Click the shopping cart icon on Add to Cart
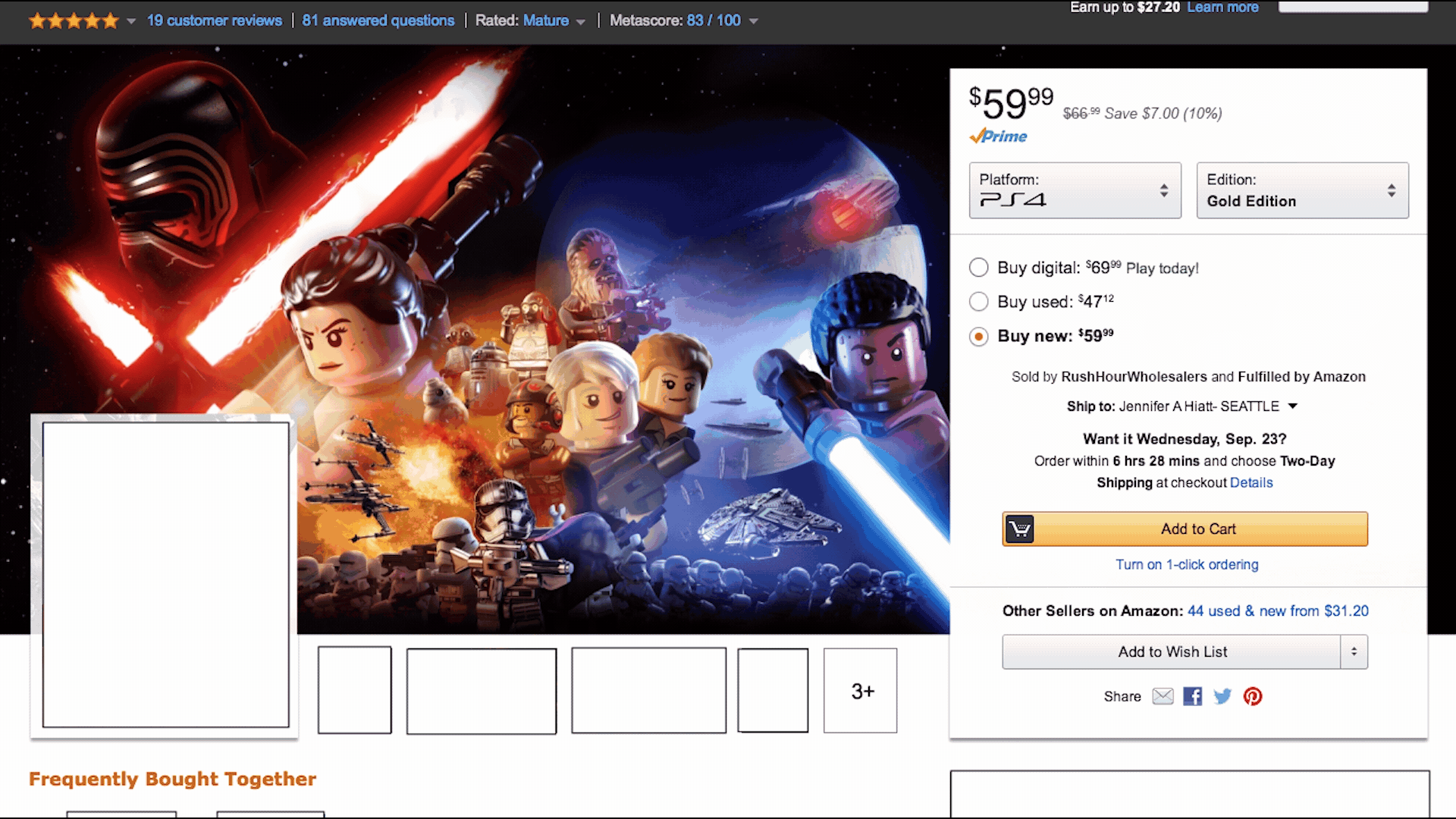The image size is (1456, 819). (x=1020, y=529)
